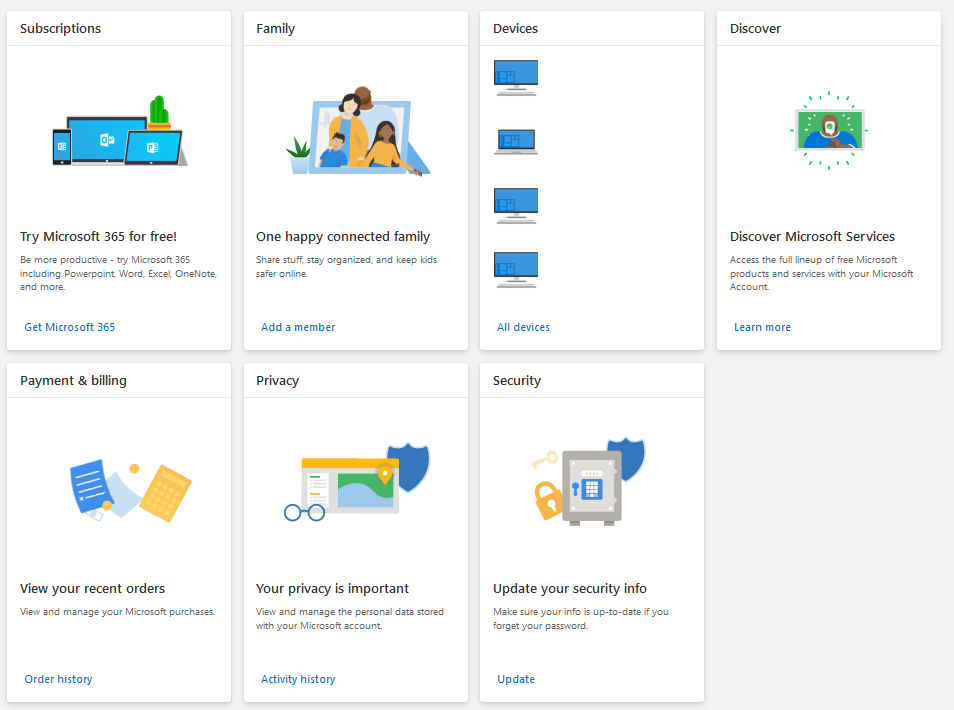954x710 pixels.
Task: Click the laptop device icon in Devices
Action: tap(516, 142)
